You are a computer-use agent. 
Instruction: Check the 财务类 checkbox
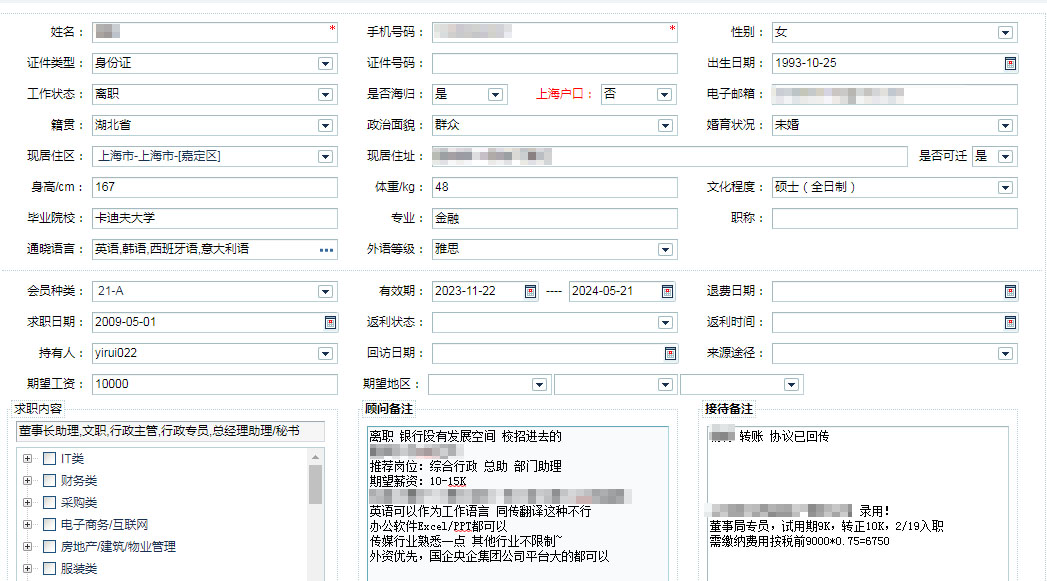[49, 481]
